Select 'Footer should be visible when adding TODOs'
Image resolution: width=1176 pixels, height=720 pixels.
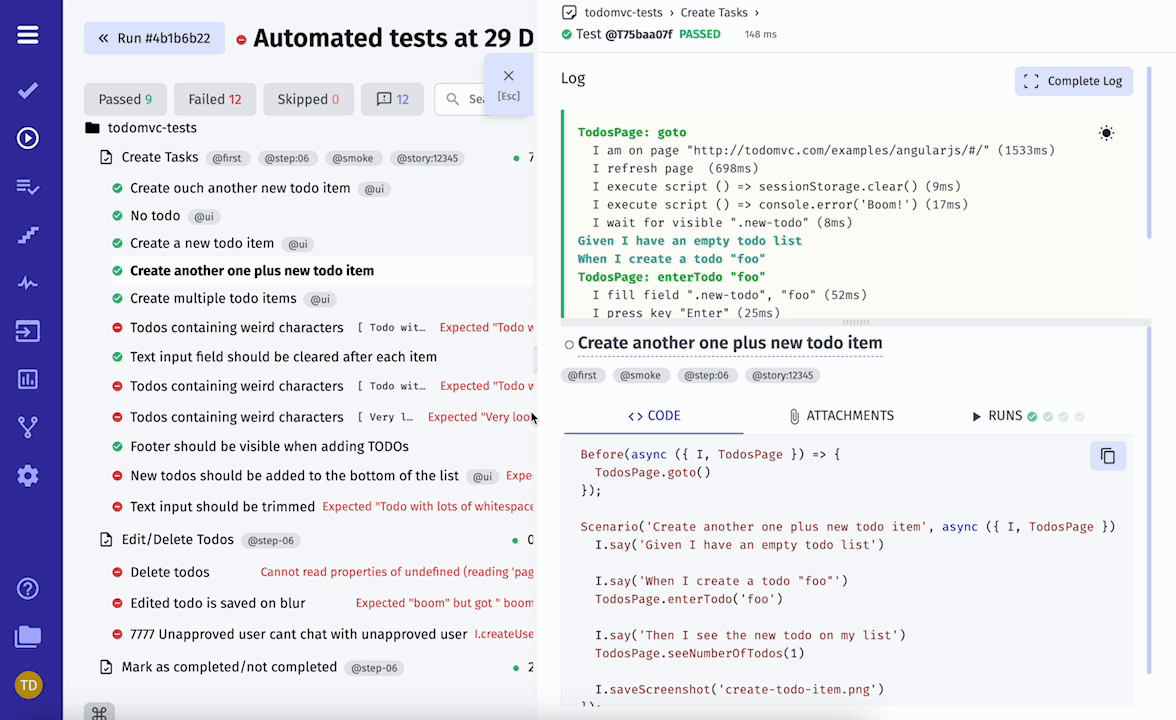(269, 446)
